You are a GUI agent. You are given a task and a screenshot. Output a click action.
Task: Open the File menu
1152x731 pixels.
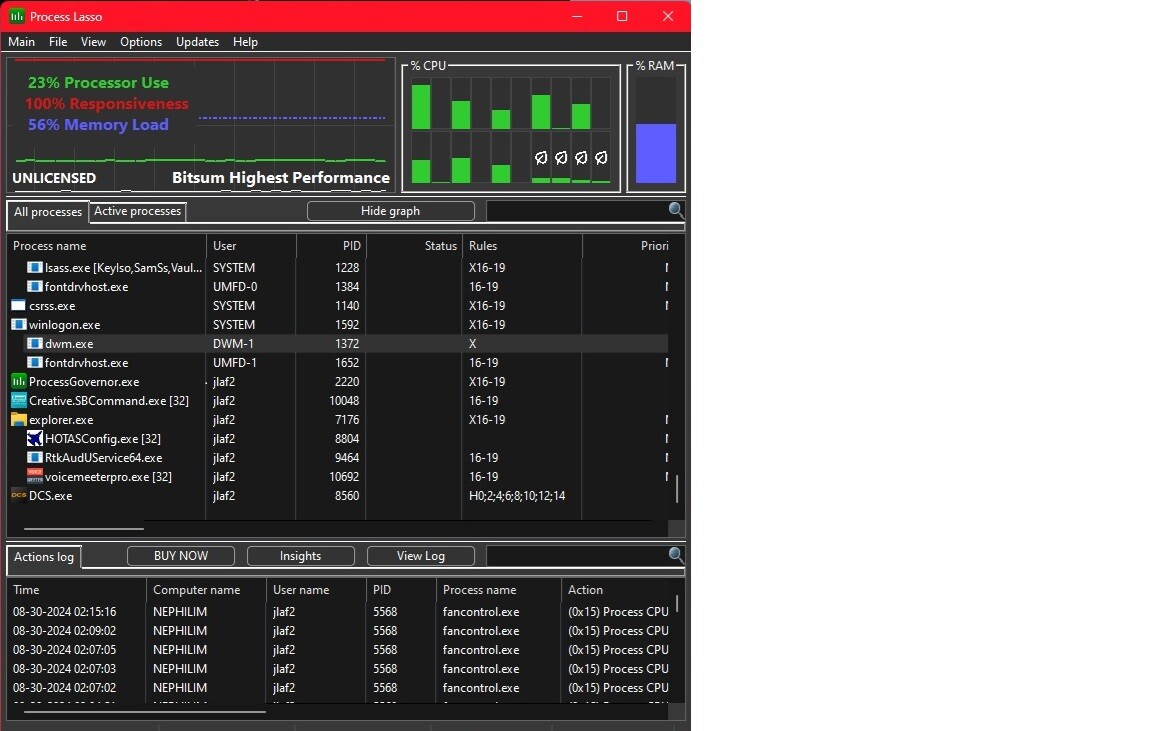tap(58, 42)
